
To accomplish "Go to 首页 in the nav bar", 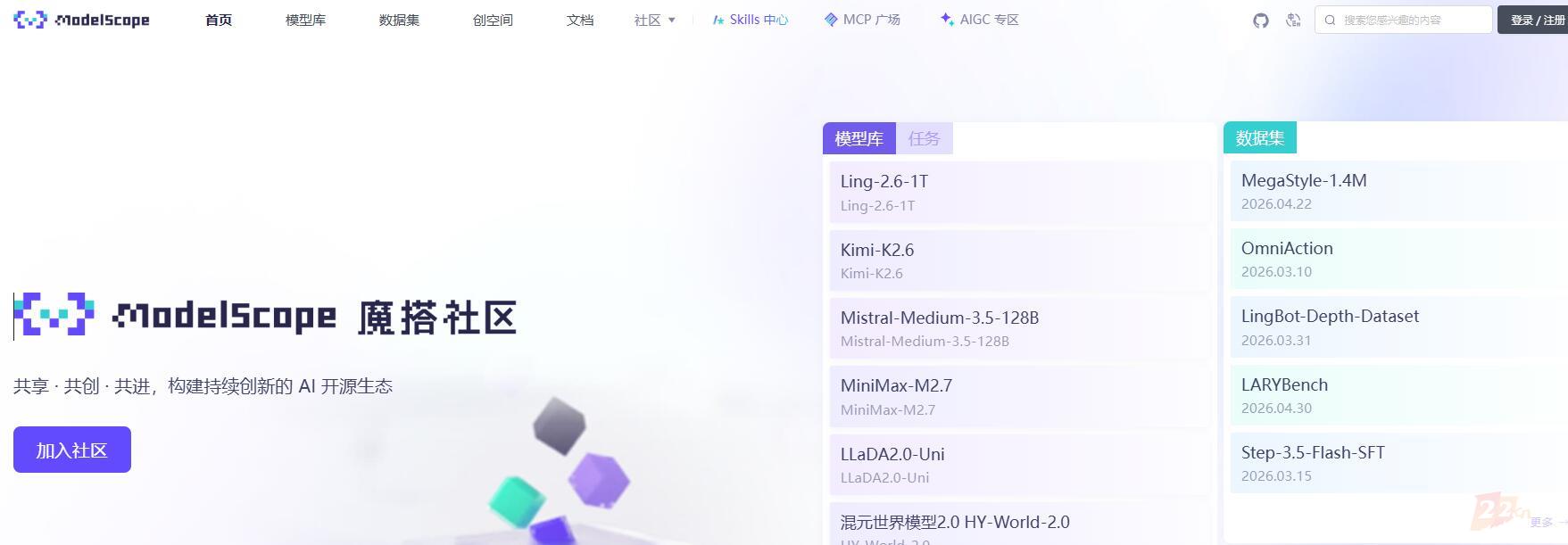I will tap(219, 20).
